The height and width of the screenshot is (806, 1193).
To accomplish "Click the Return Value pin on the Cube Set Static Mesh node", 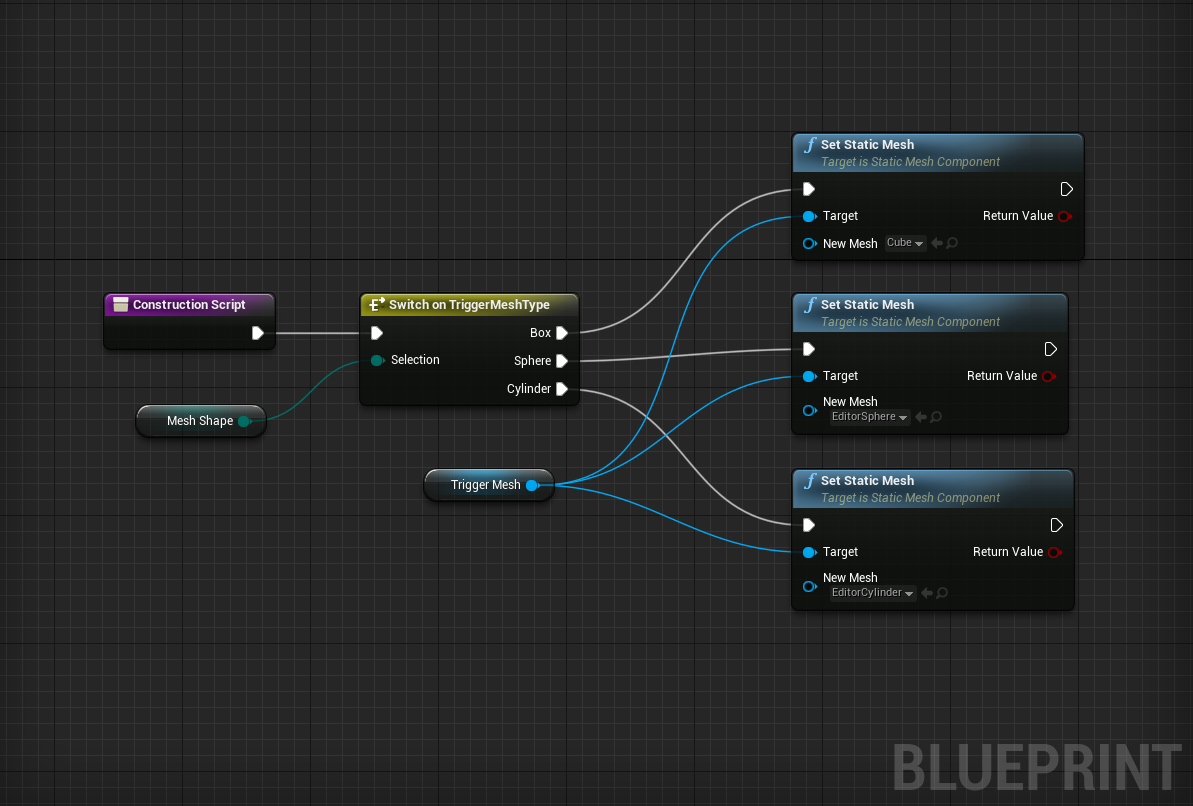I will 1065,216.
